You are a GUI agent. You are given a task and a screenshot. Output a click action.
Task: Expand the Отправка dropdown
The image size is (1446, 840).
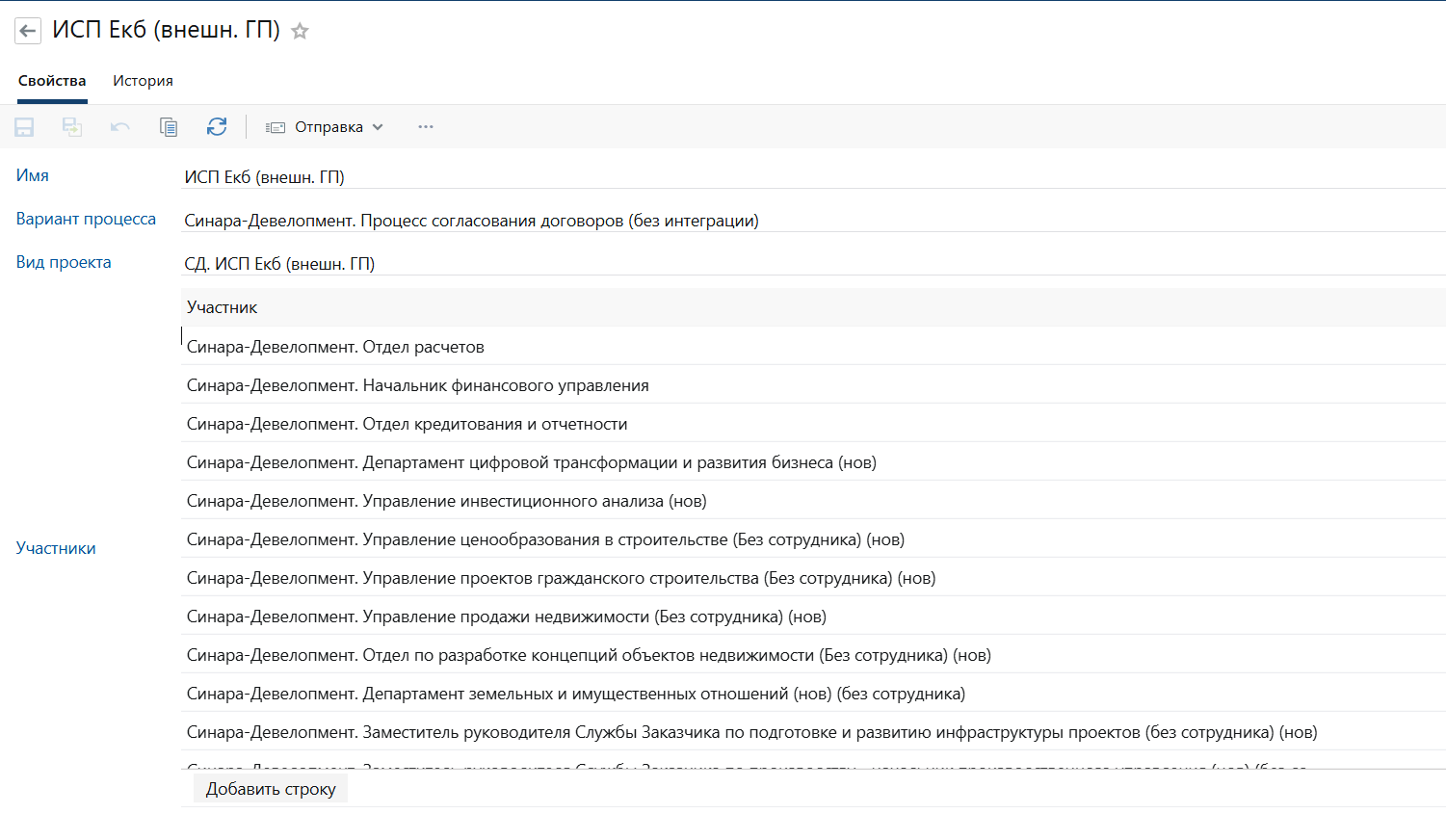tap(325, 127)
